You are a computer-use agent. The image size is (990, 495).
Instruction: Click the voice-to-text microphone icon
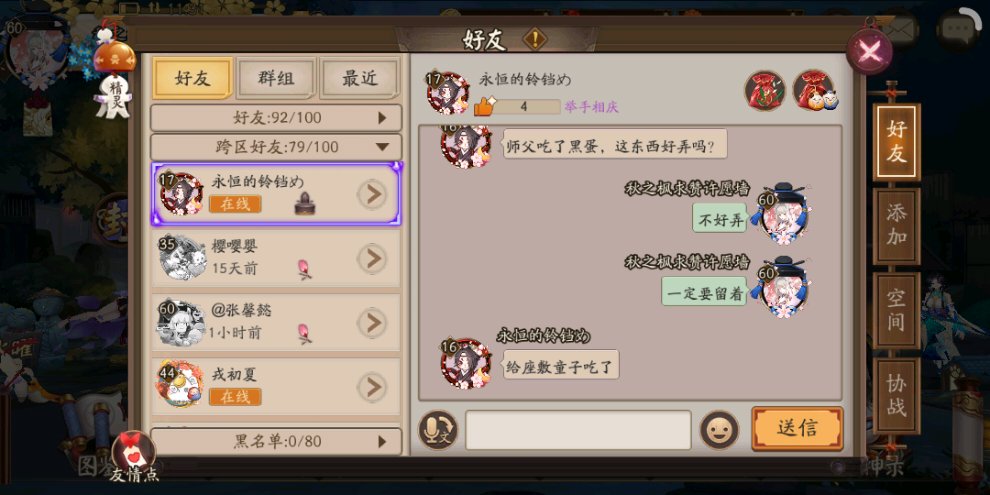tap(438, 430)
